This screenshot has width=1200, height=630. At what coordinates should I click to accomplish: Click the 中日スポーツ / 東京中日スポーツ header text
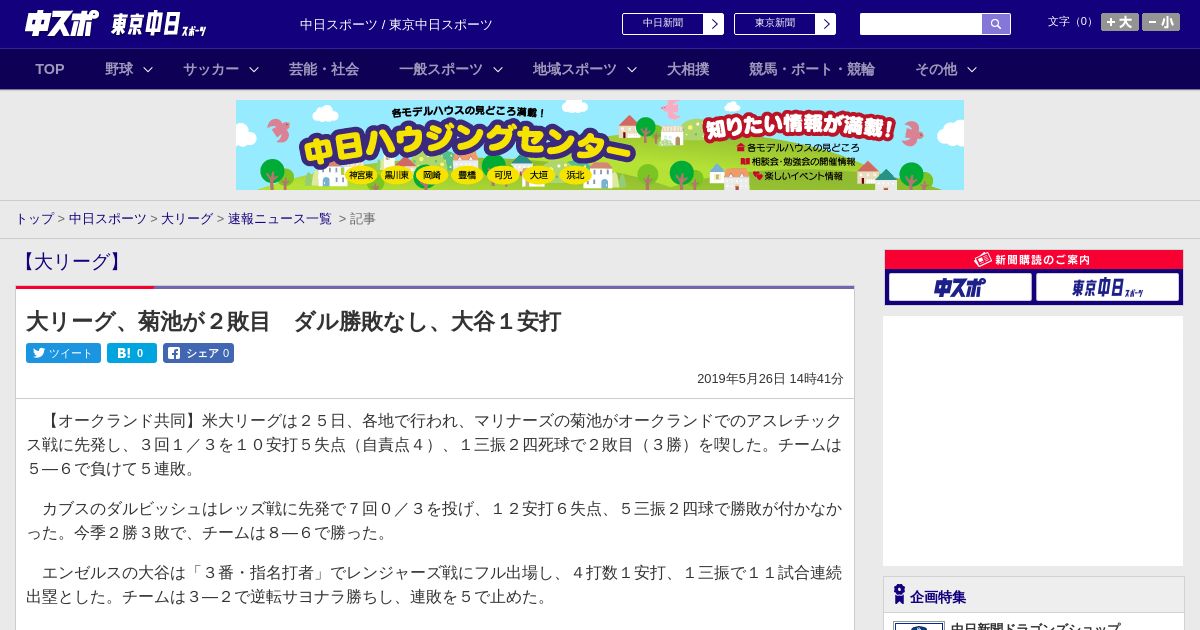tap(396, 24)
